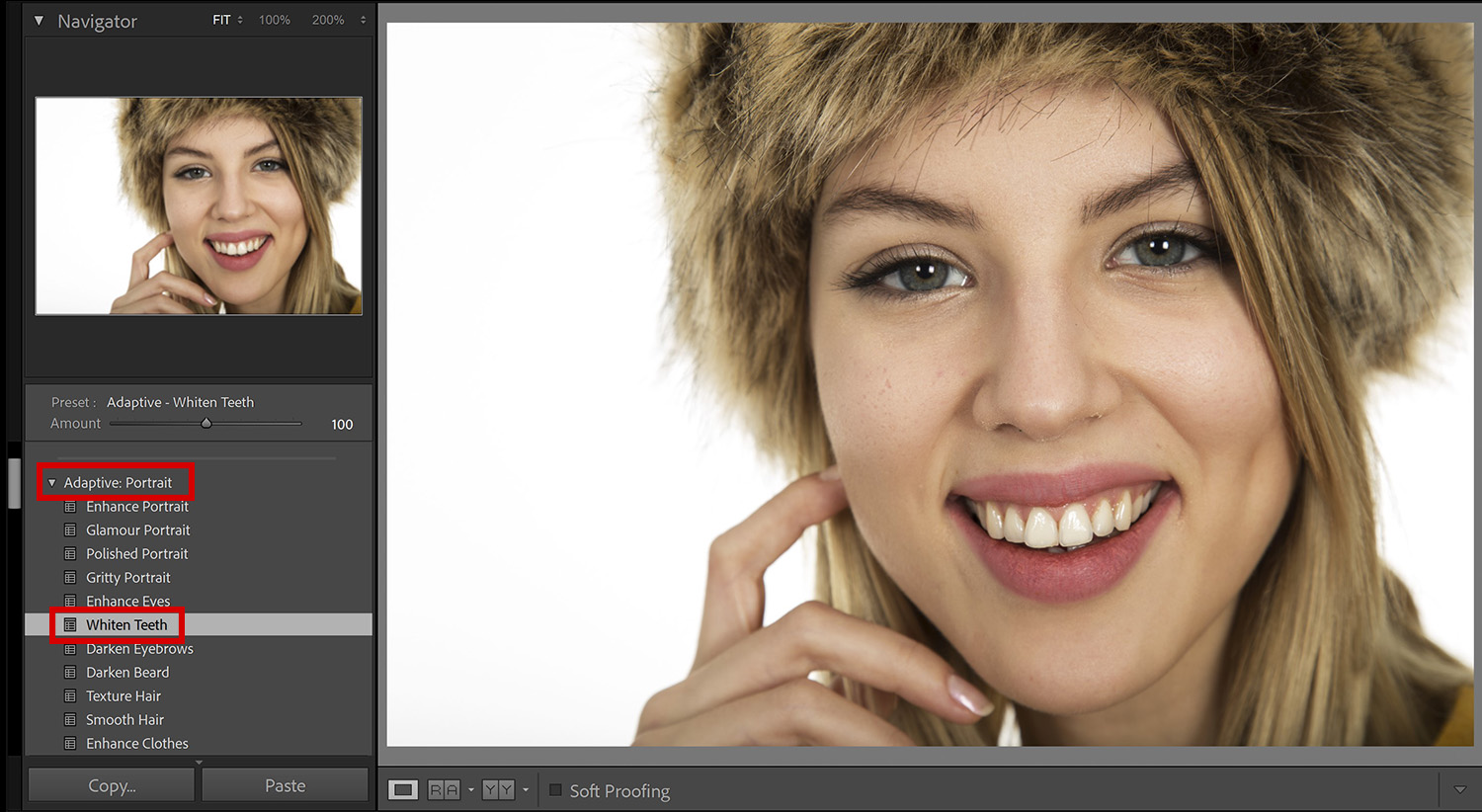This screenshot has height=812, width=1482.
Task: Click the Amount slider handle
Action: coord(206,423)
